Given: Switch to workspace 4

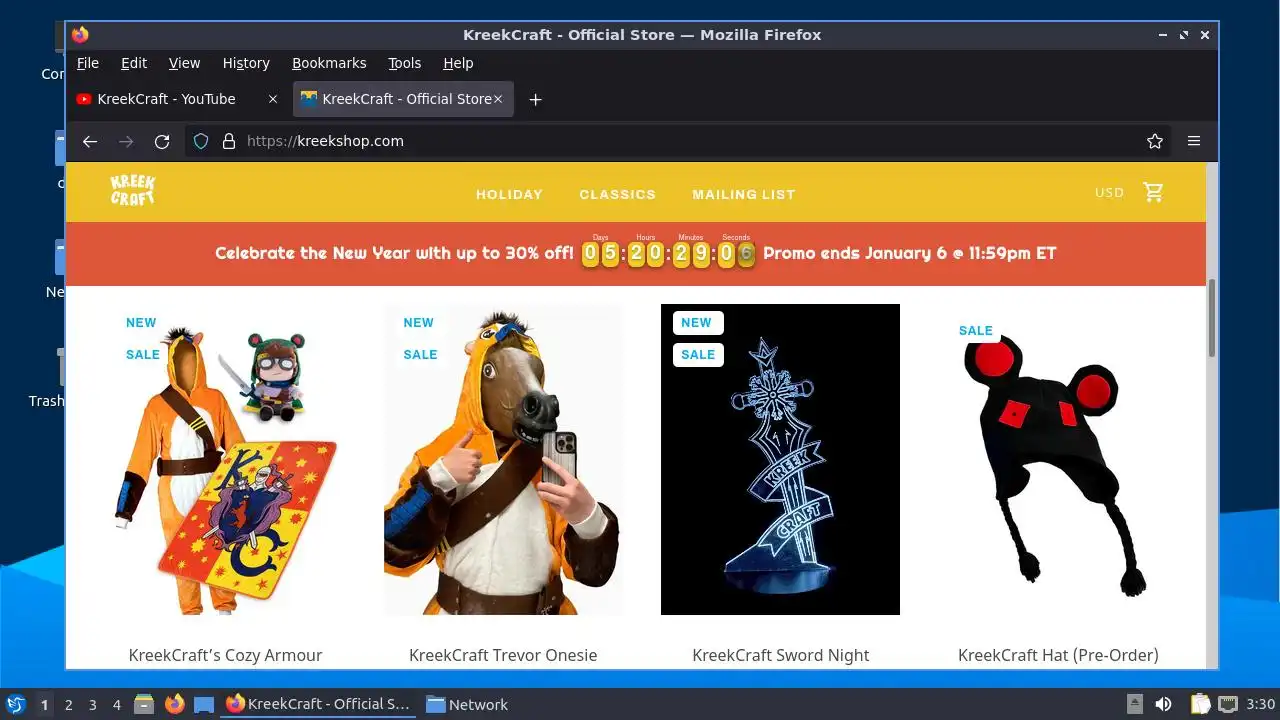Looking at the screenshot, I should tap(117, 704).
